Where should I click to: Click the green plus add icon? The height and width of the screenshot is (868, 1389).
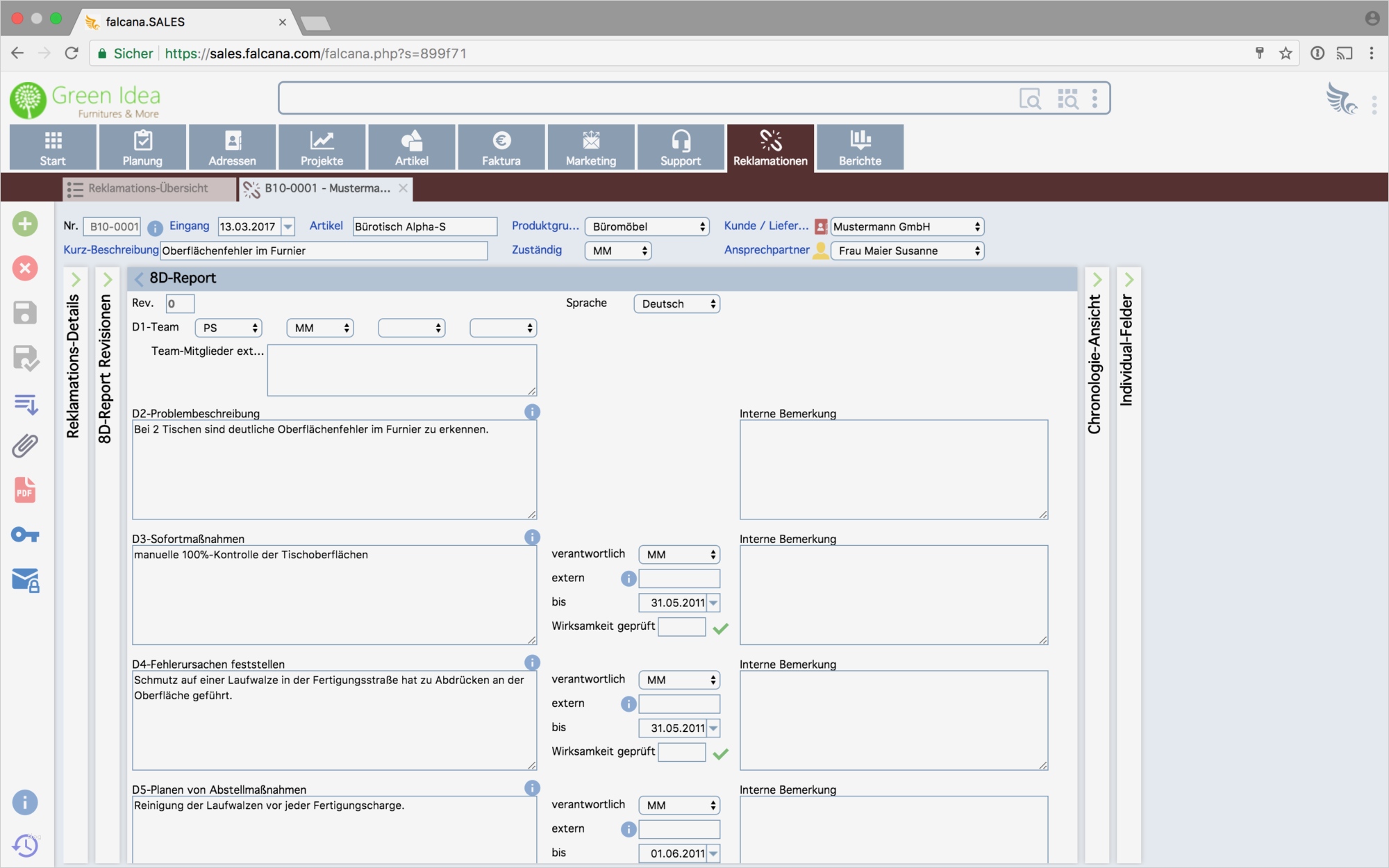coord(25,224)
